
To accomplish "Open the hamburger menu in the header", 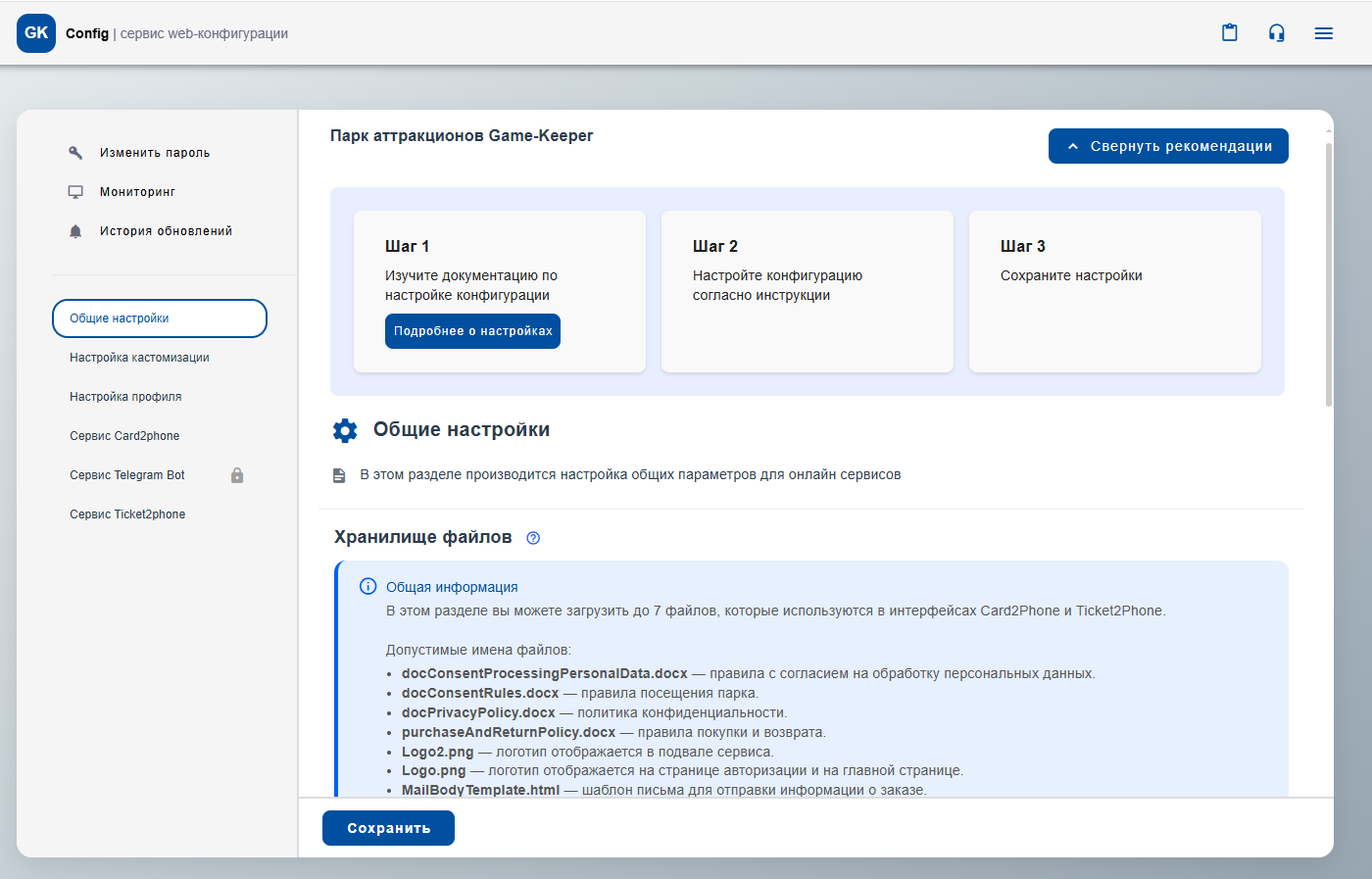I will click(x=1323, y=33).
